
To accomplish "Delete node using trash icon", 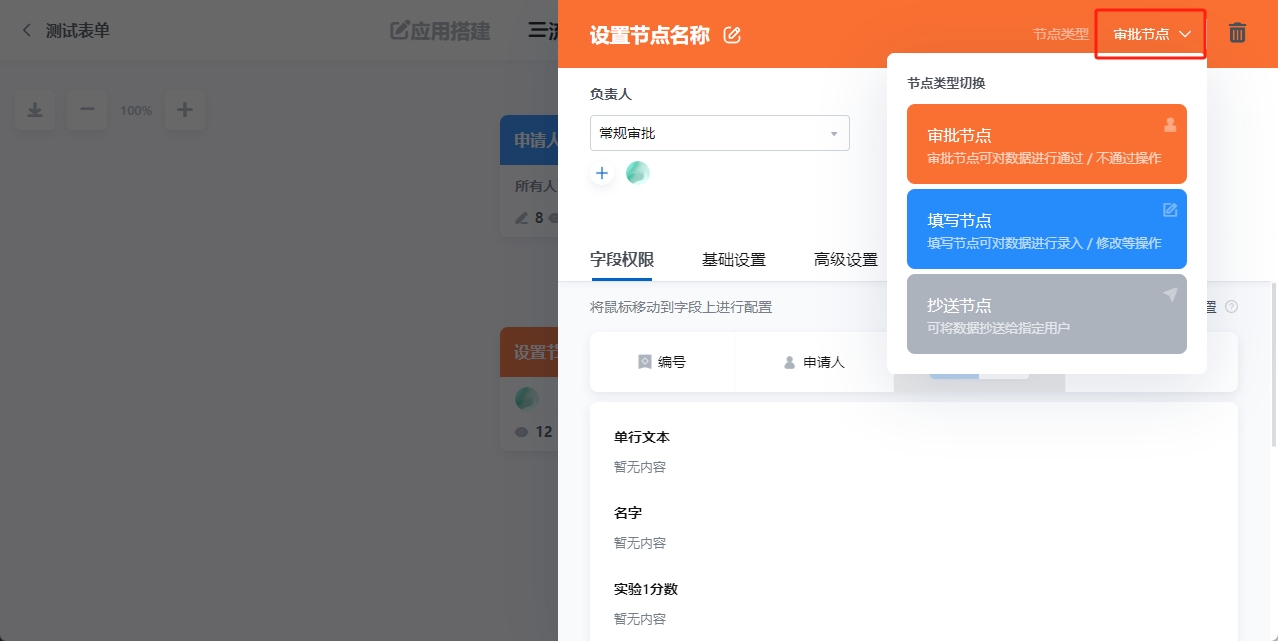I will click(1237, 33).
